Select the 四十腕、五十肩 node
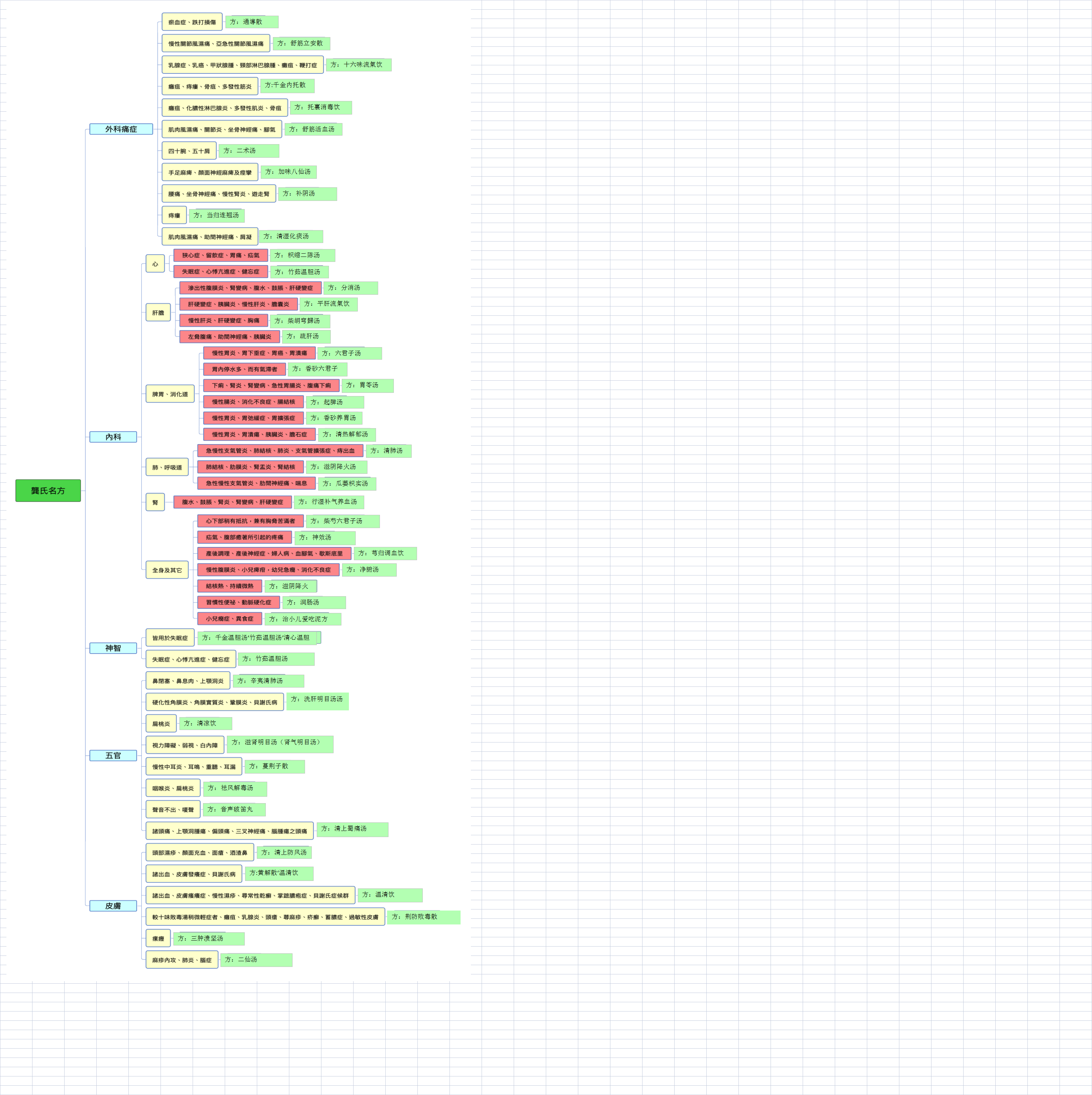Image resolution: width=1092 pixels, height=1095 pixels. click(x=189, y=151)
